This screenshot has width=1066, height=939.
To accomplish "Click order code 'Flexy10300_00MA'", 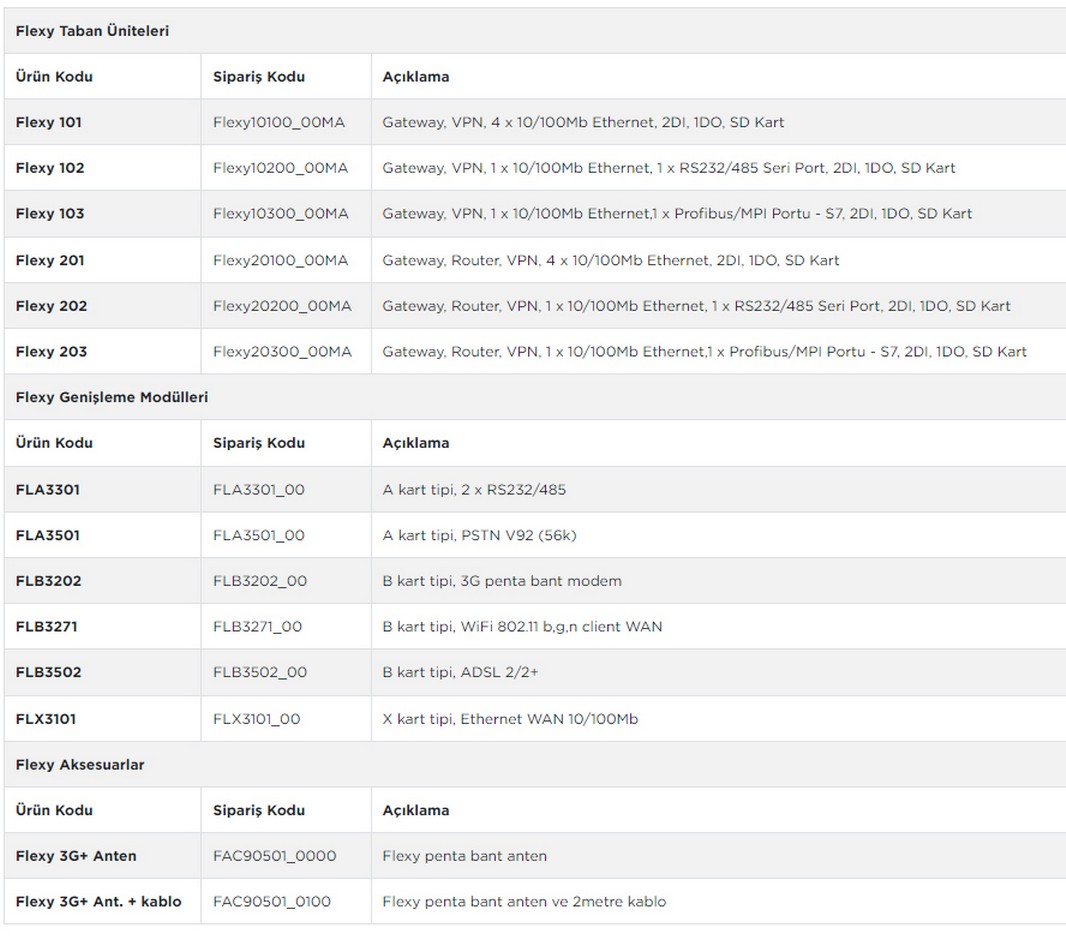I will coord(280,214).
